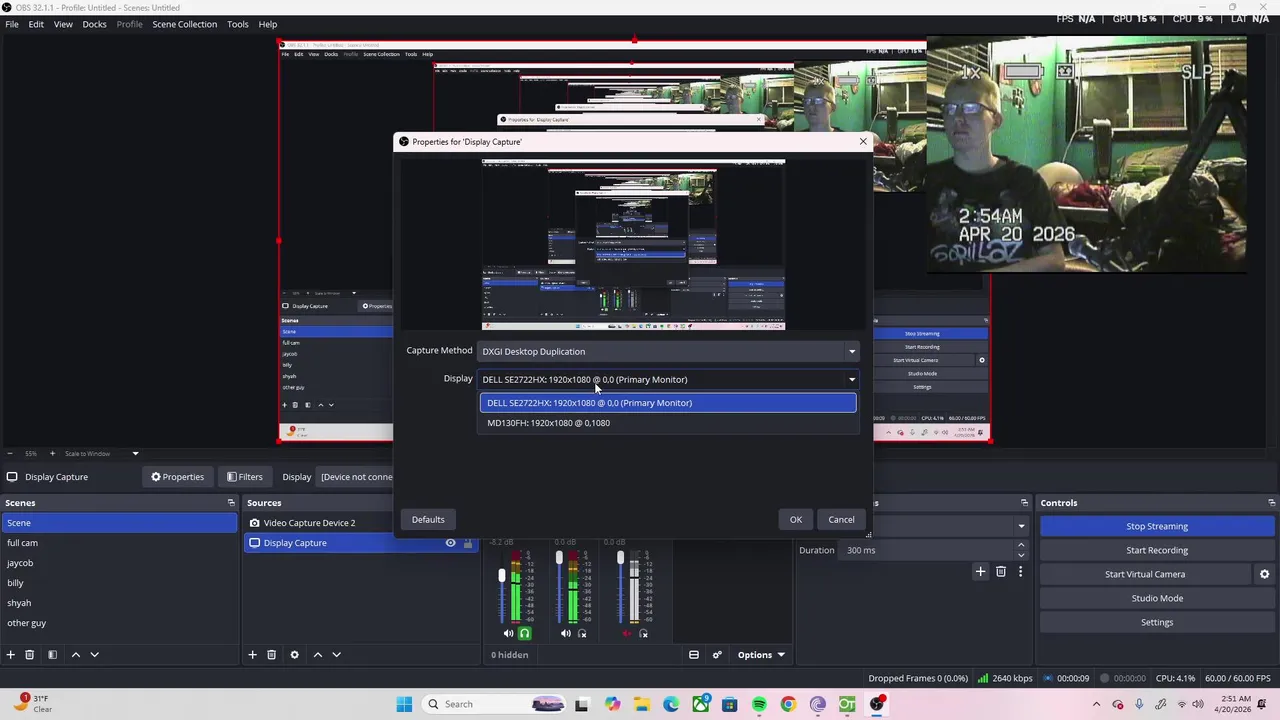The width and height of the screenshot is (1280, 720).
Task: Remove transition with the trash icon
Action: click(x=1001, y=571)
